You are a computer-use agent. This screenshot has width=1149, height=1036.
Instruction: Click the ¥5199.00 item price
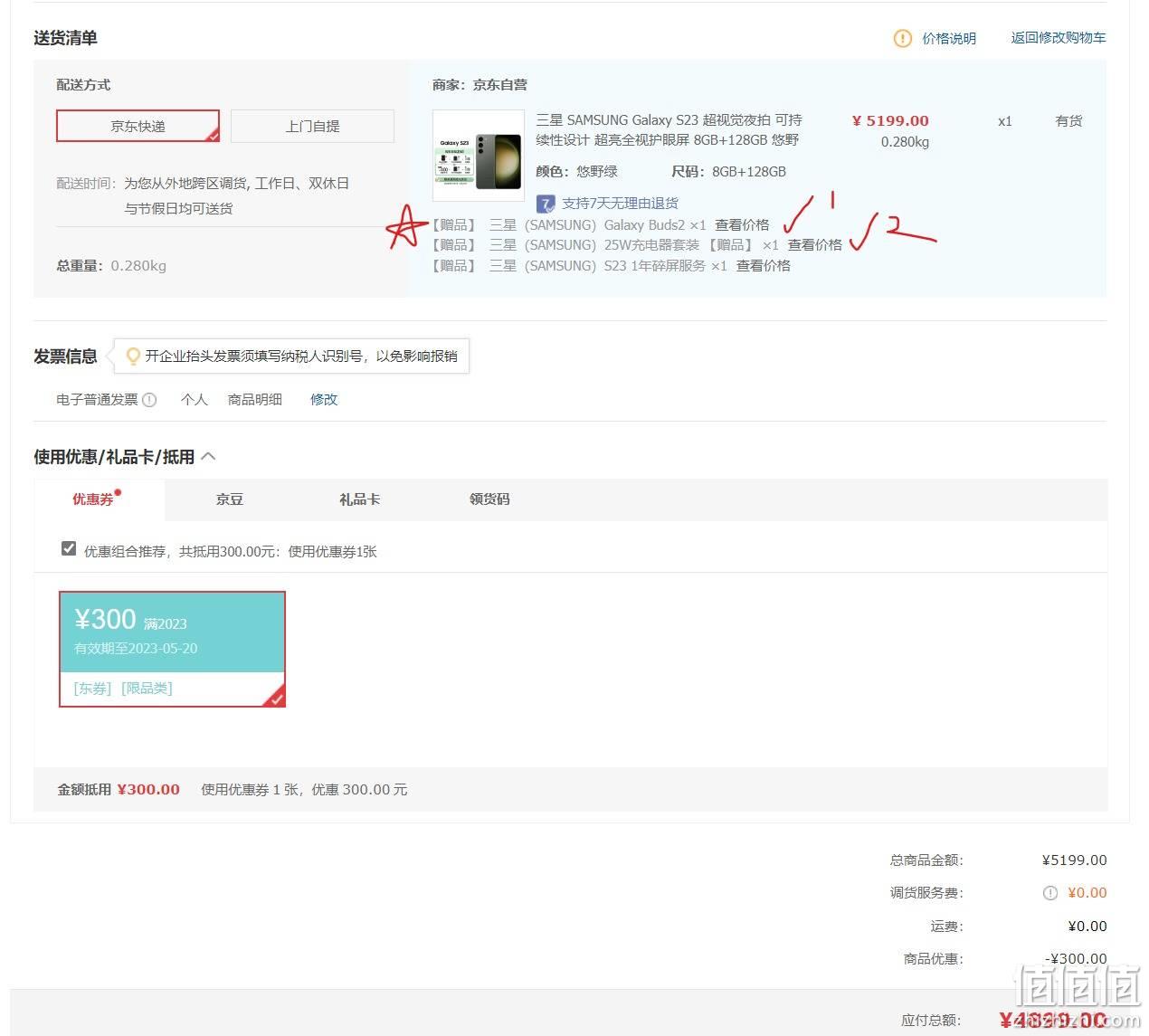(890, 120)
